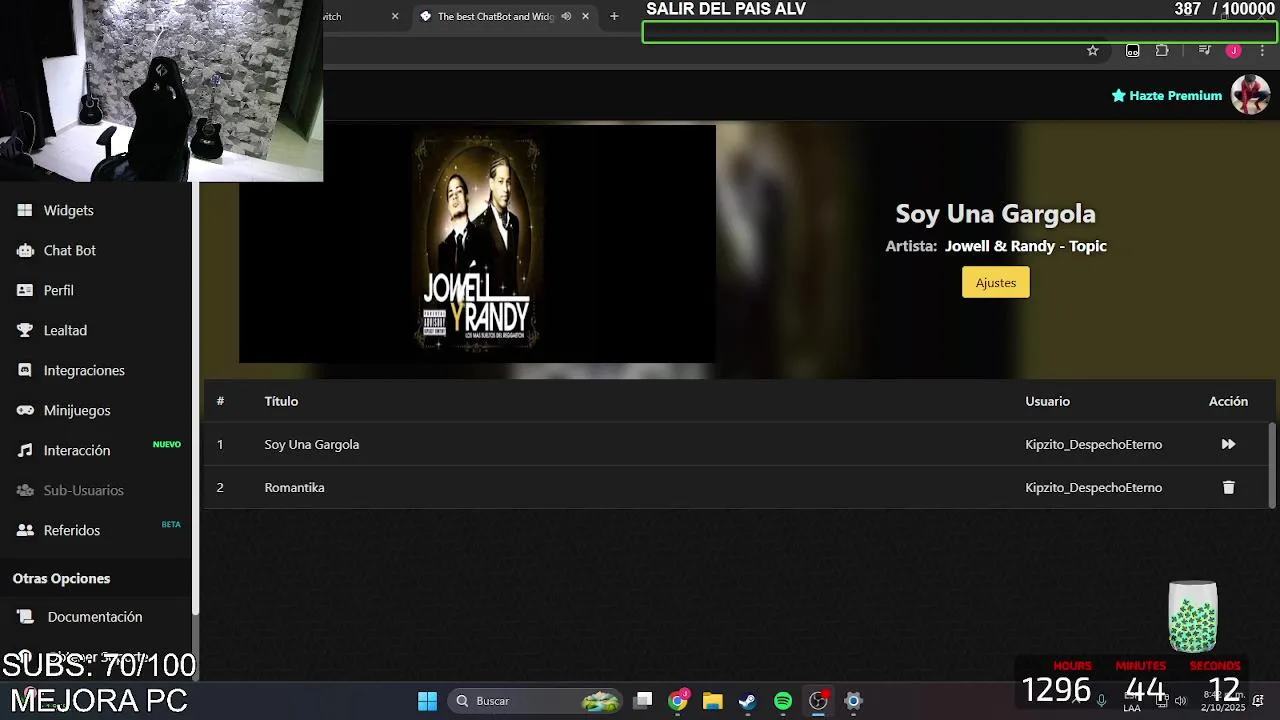
Task: Bookmark this page with the star
Action: [1093, 50]
